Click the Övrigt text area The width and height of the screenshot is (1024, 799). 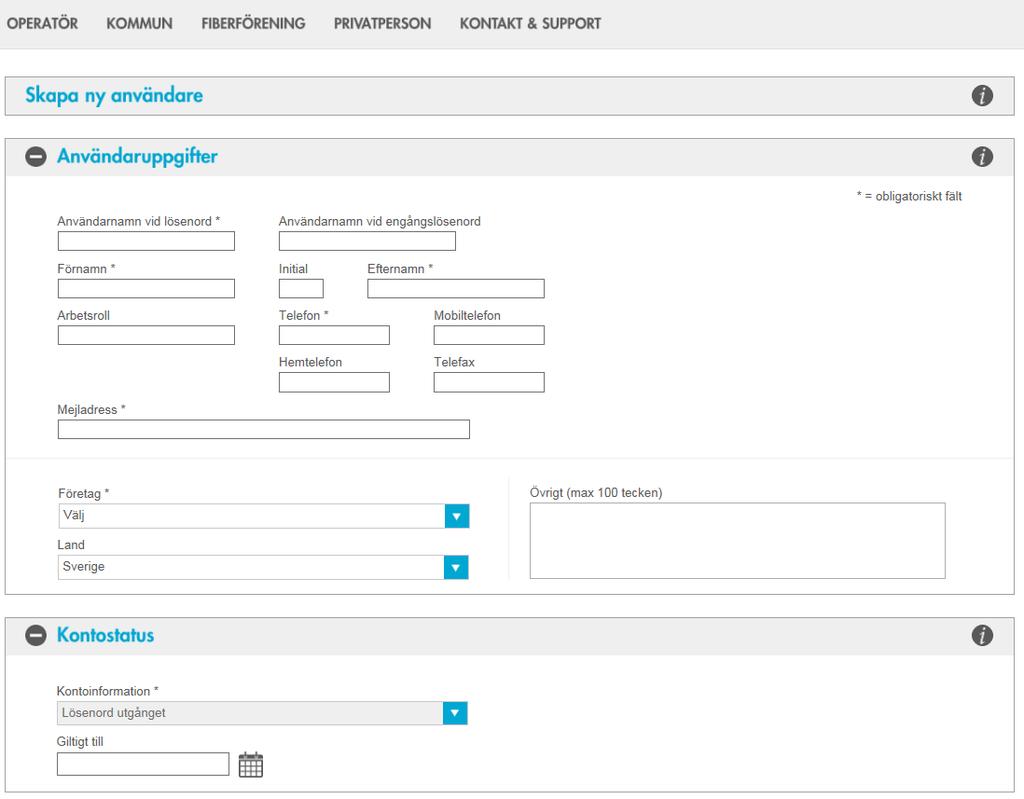pyautogui.click(x=737, y=540)
